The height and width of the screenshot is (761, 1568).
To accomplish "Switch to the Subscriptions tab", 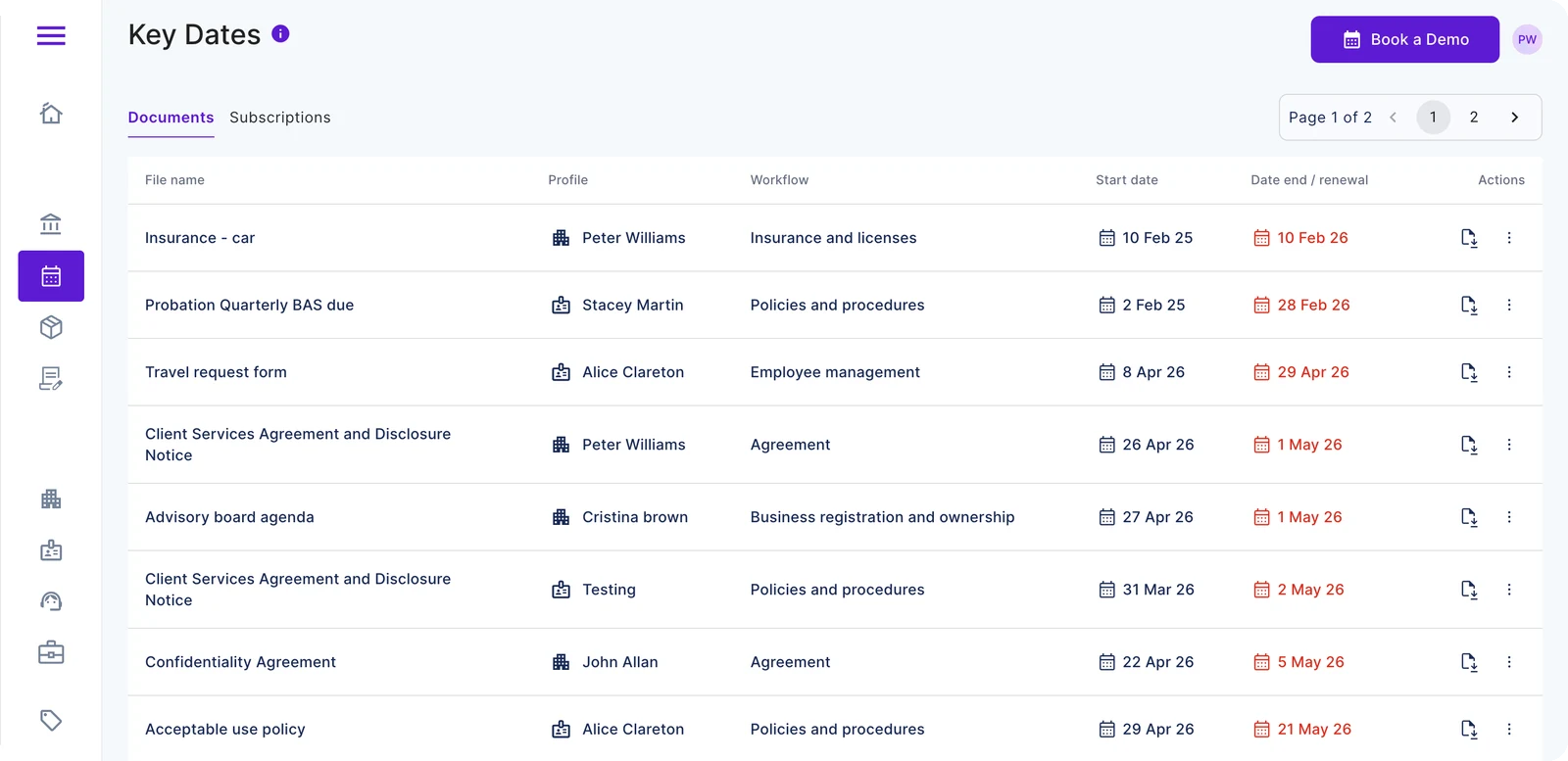I will coord(280,118).
